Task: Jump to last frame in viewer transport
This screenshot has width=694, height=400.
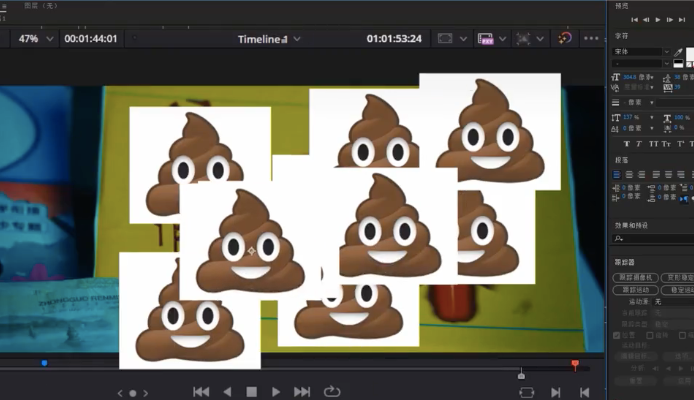Action: [x=302, y=392]
